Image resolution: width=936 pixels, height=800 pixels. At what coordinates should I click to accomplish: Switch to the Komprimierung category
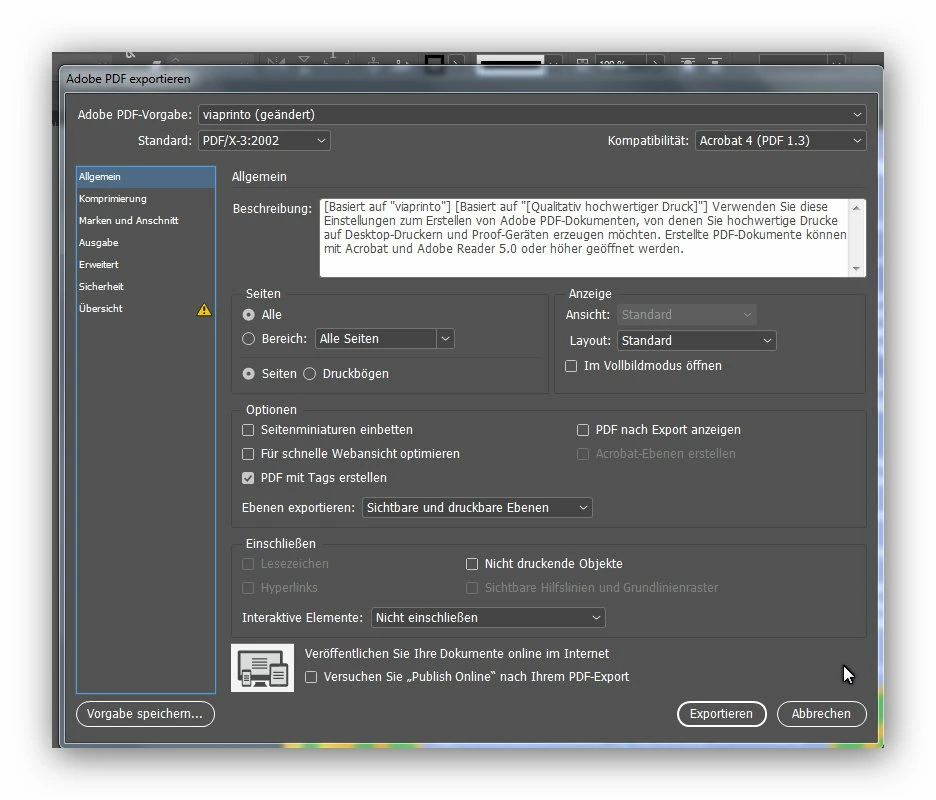(146, 199)
